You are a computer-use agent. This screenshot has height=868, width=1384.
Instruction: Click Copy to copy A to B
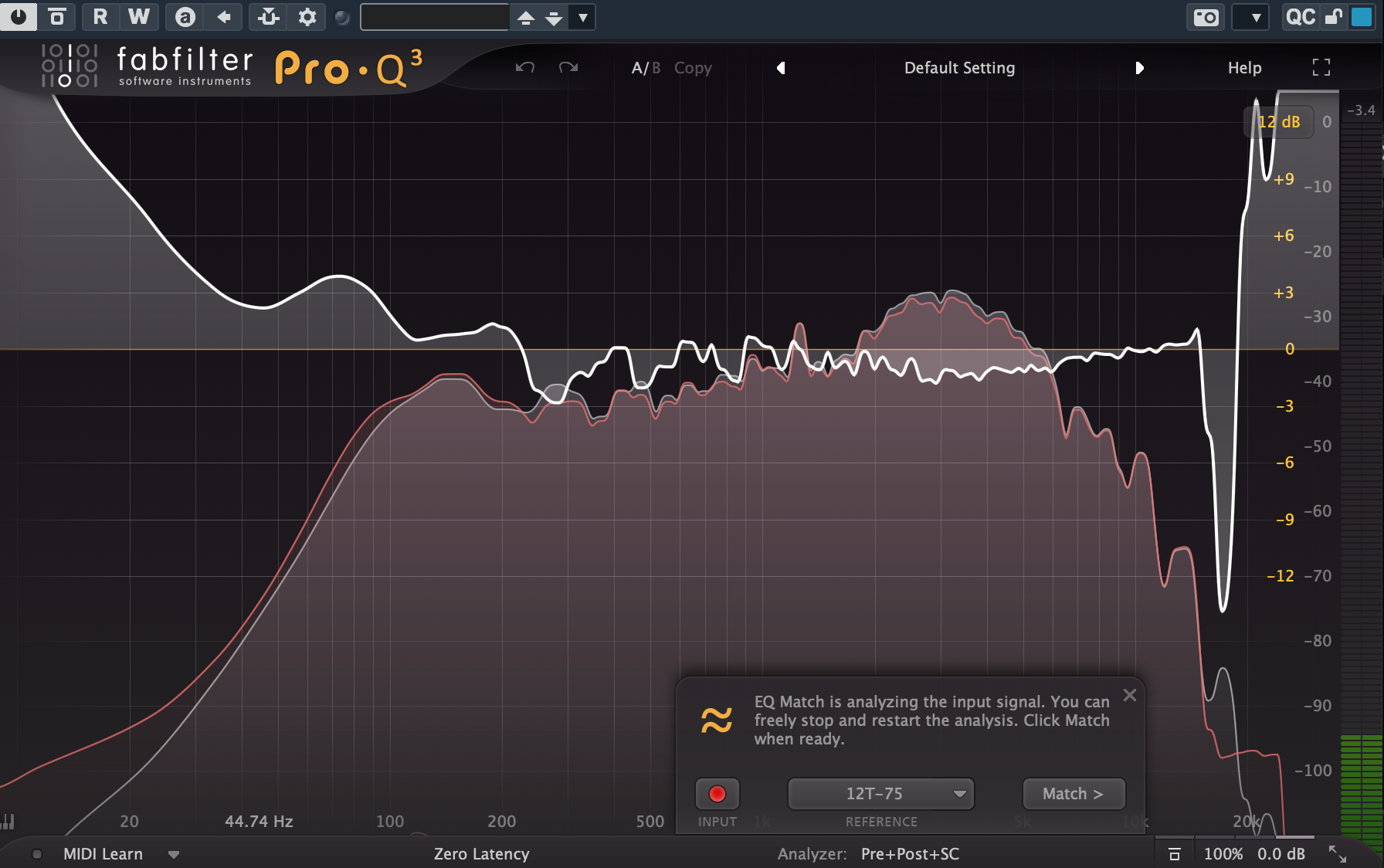pos(693,68)
